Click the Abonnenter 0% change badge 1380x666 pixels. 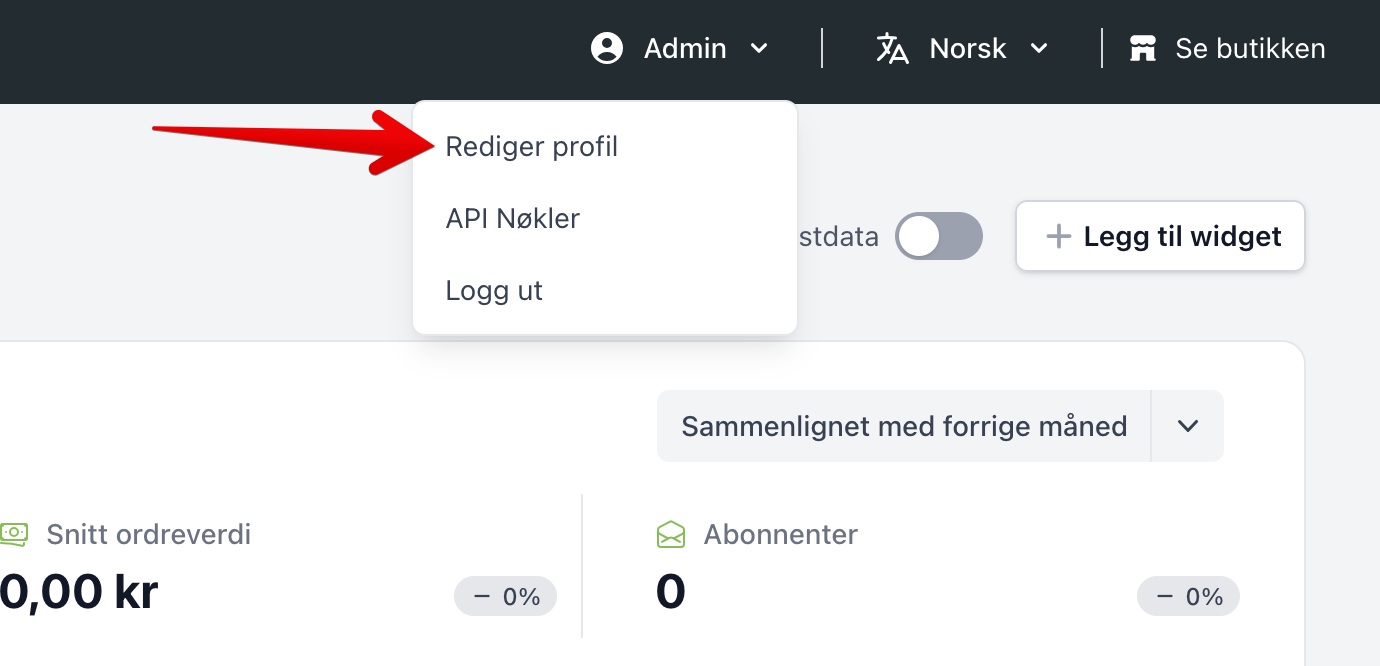point(1188,597)
